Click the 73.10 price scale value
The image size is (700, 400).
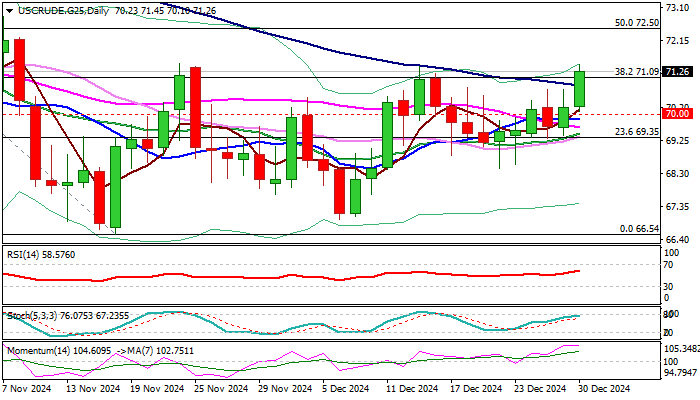tap(677, 8)
